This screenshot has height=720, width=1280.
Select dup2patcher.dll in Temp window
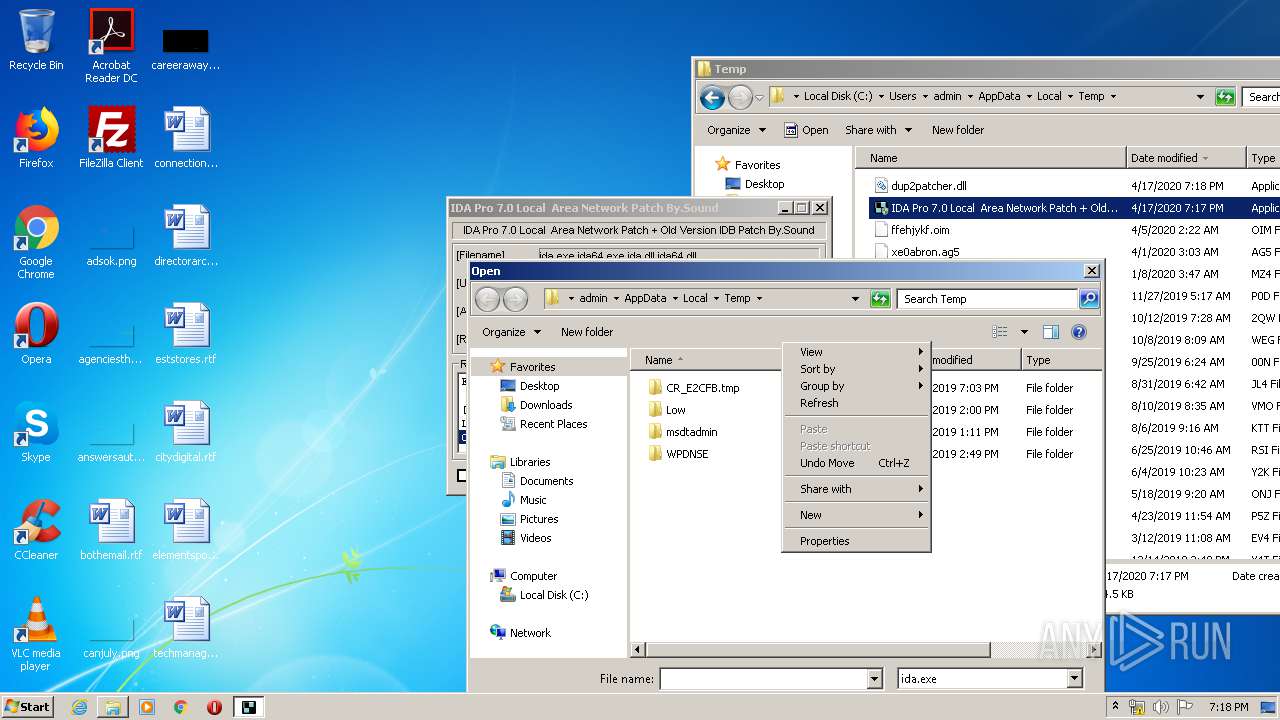pyautogui.click(x=929, y=186)
